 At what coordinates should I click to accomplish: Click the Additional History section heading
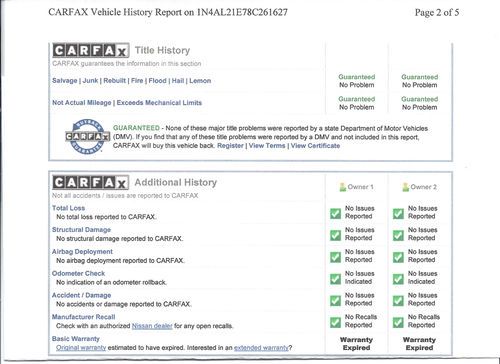click(x=176, y=182)
